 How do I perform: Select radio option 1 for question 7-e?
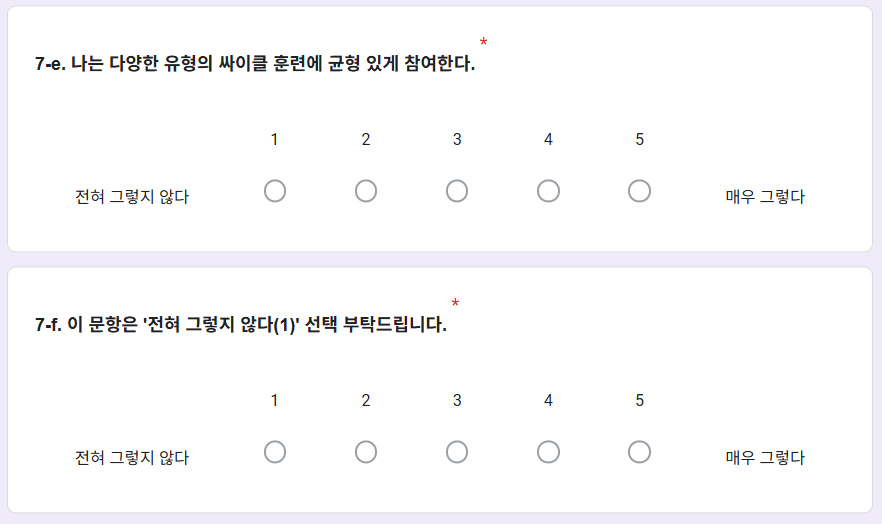click(274, 191)
